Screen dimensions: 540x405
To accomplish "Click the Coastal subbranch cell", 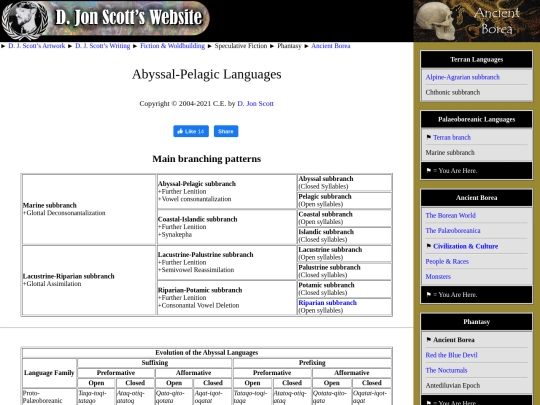I will click(x=344, y=218).
